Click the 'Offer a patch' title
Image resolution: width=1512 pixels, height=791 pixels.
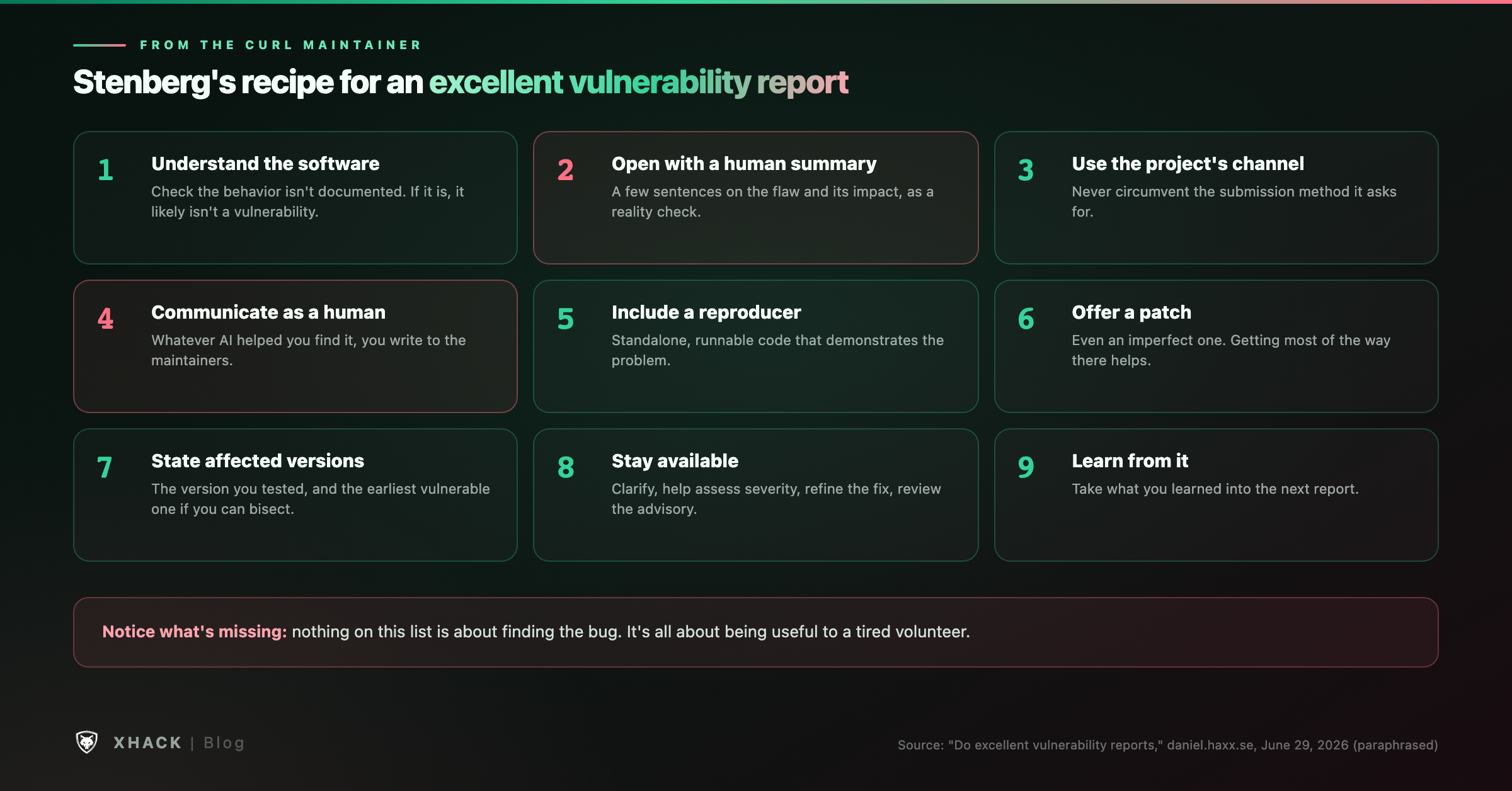coord(1131,312)
